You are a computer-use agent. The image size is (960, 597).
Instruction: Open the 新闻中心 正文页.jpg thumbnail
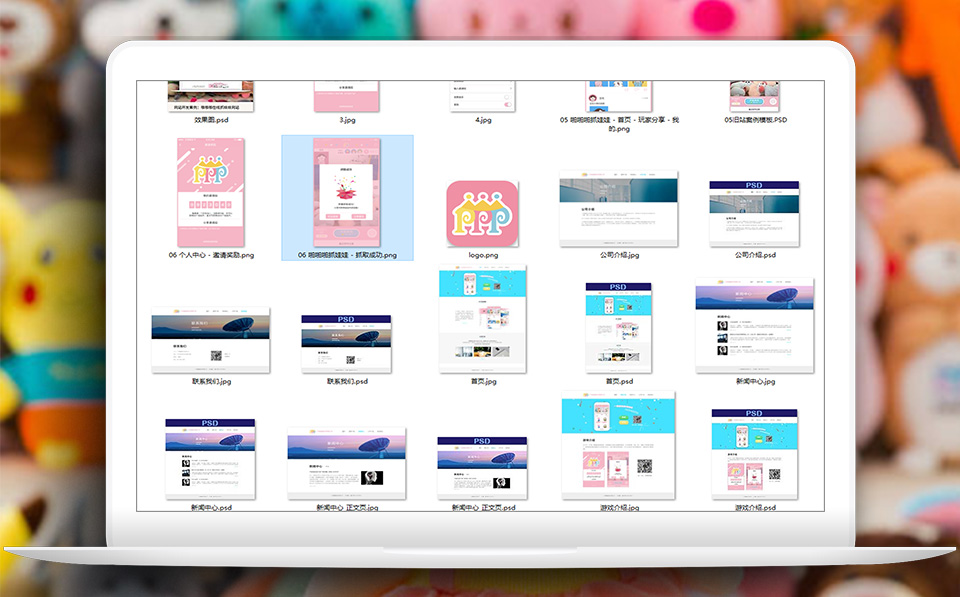coord(347,464)
